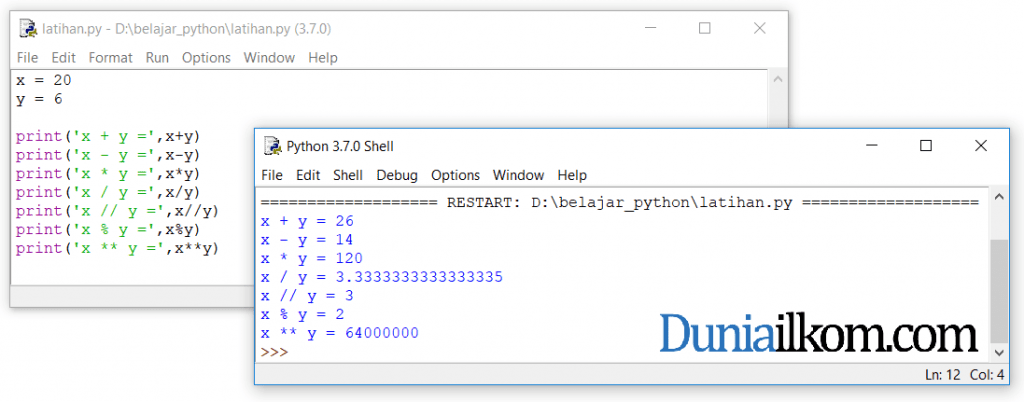Image resolution: width=1024 pixels, height=402 pixels.
Task: Click the RESTART: D:\belajar_python\latihan.py line
Action: tap(619, 203)
